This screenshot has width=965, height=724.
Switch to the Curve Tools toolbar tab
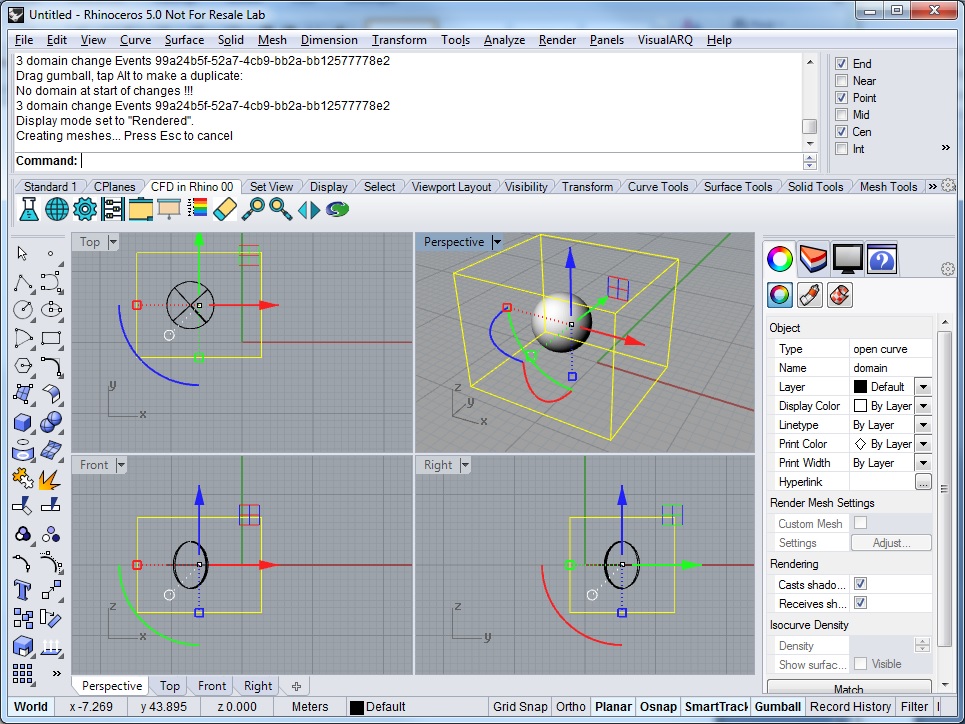tap(658, 186)
